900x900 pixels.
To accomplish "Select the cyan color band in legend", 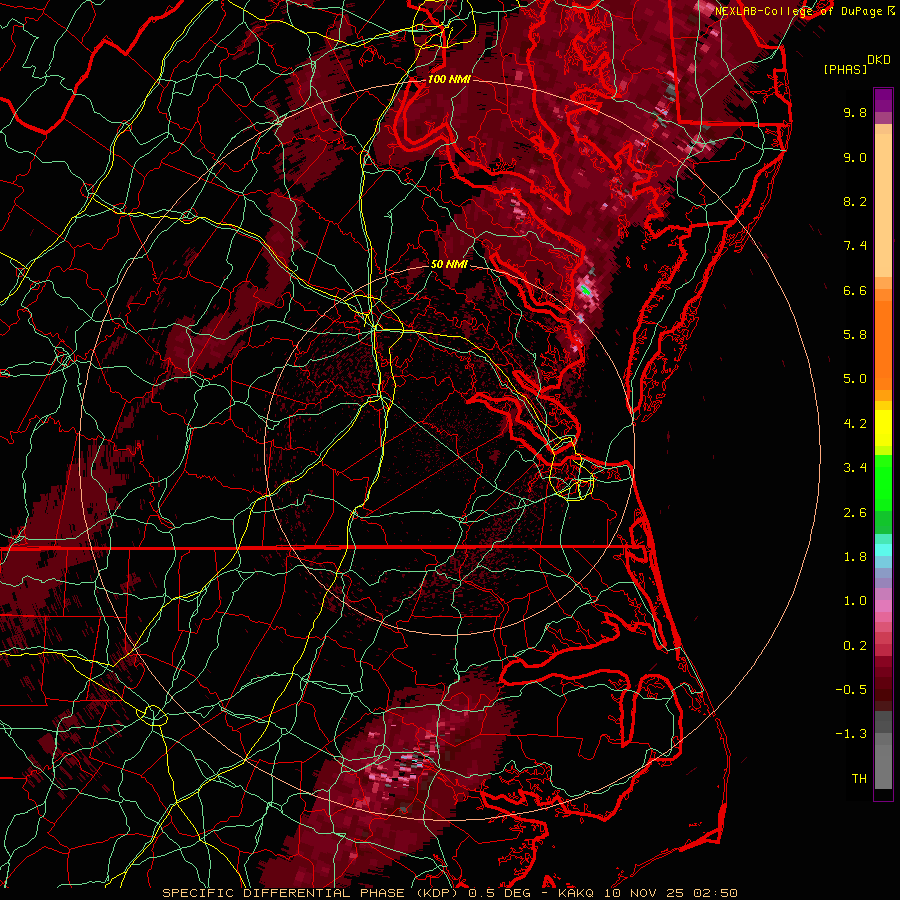I will point(883,550).
